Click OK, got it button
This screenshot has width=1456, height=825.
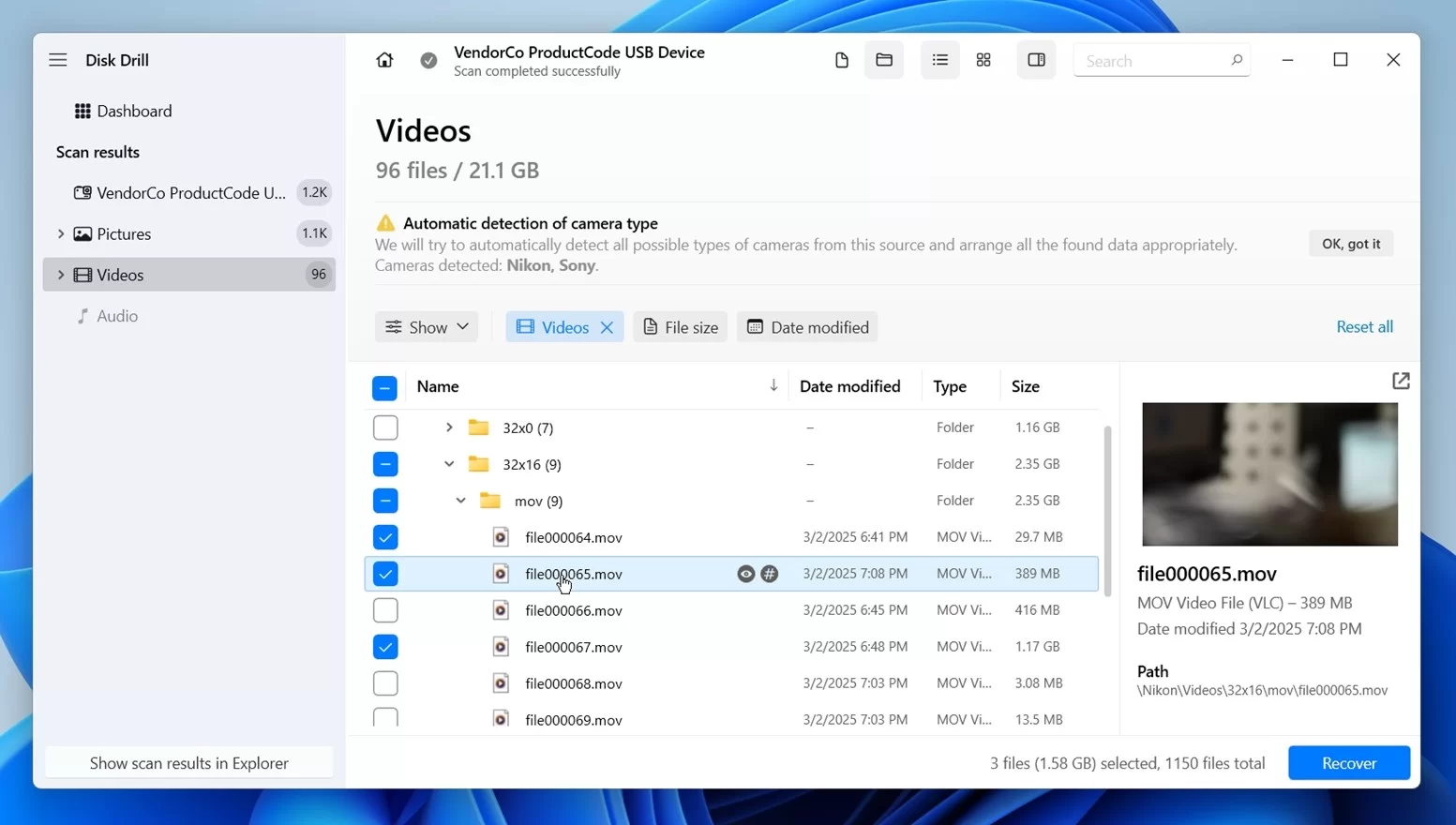pos(1351,244)
